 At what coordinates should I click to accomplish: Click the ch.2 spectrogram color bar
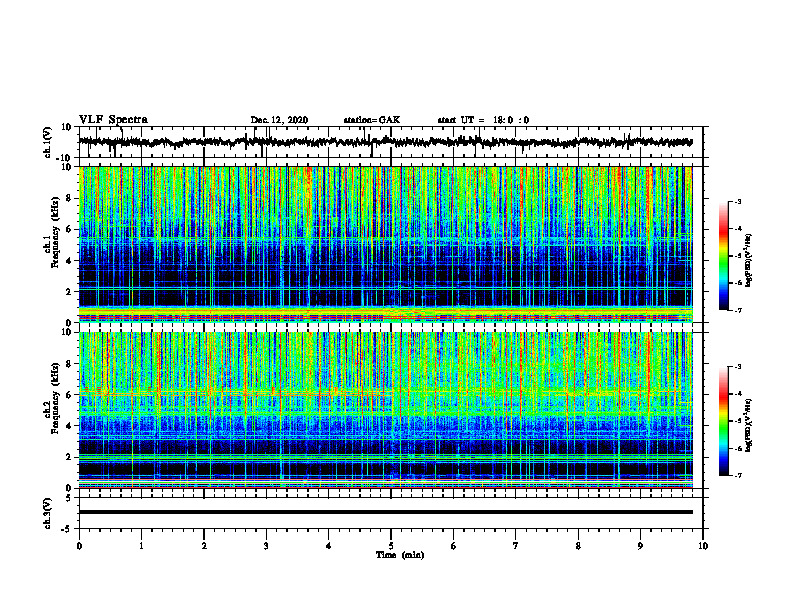(723, 421)
